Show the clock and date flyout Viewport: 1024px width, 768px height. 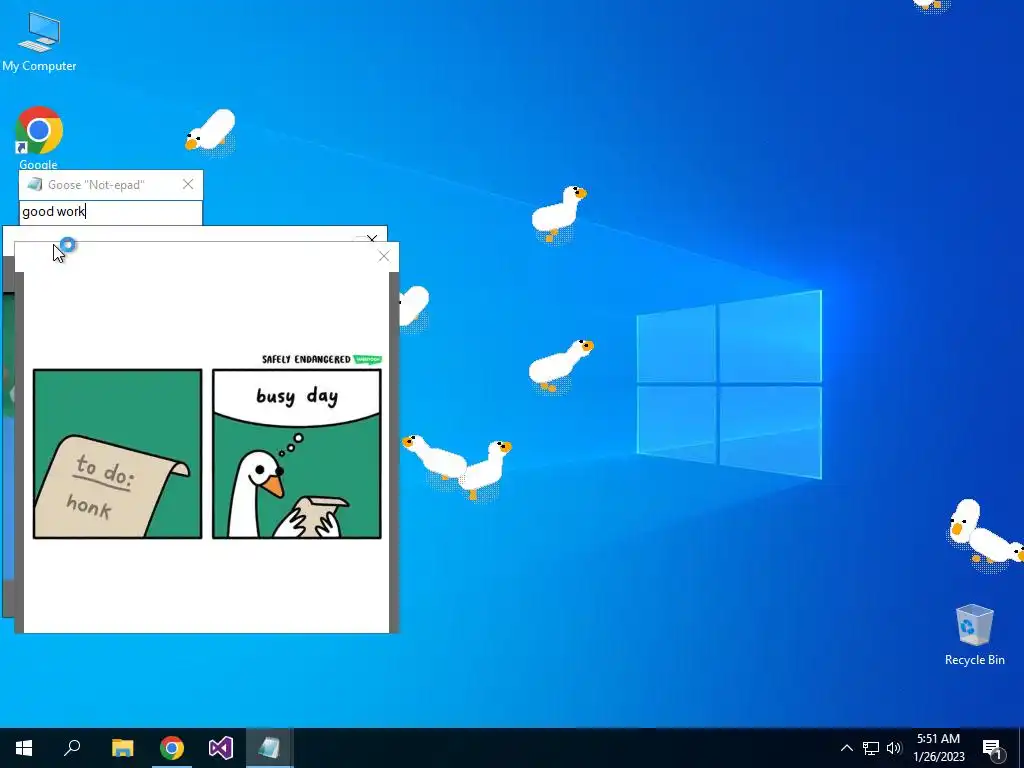938,748
